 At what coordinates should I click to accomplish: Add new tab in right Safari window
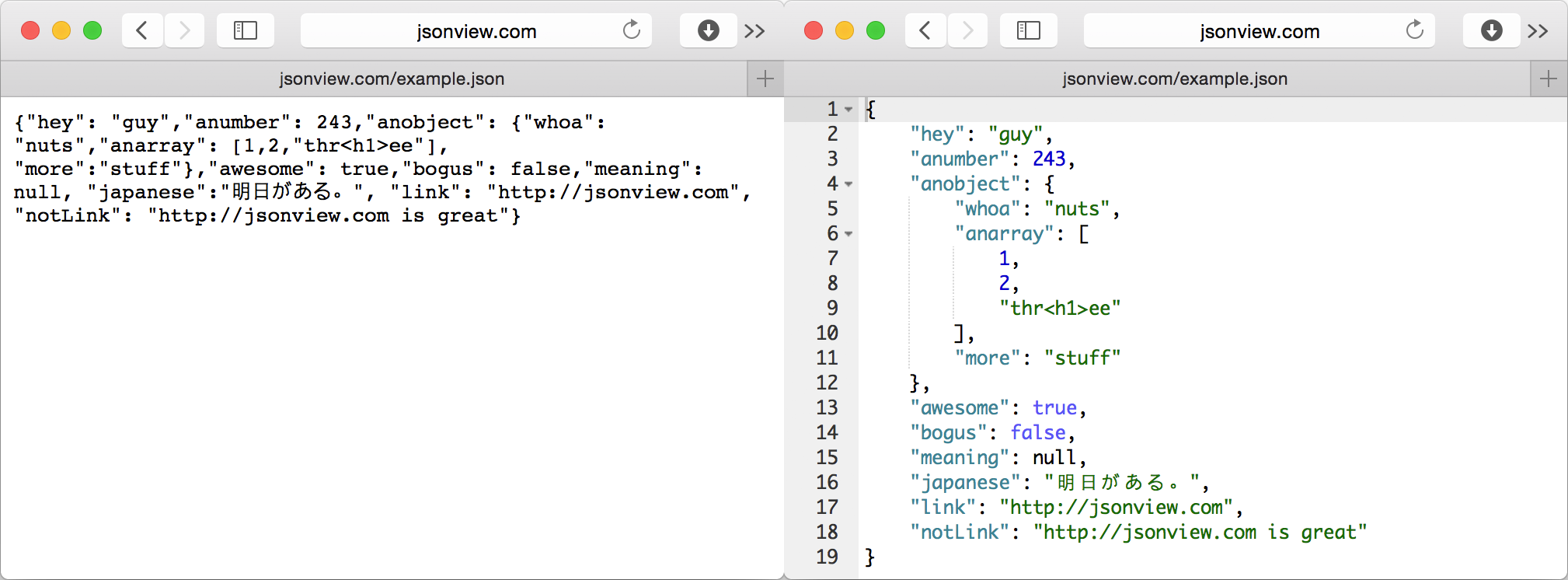pyautogui.click(x=1549, y=79)
